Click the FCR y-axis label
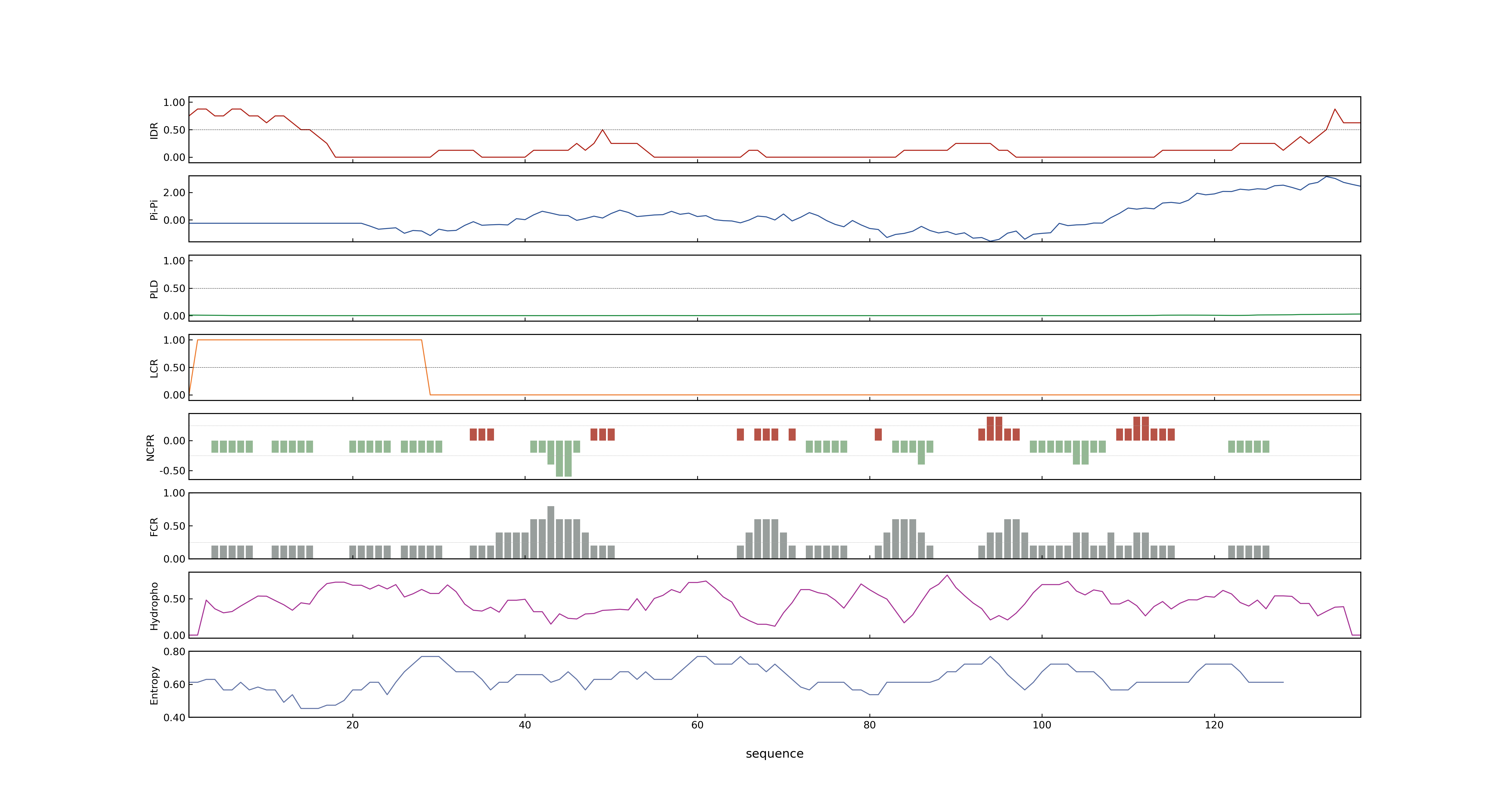 click(x=154, y=526)
